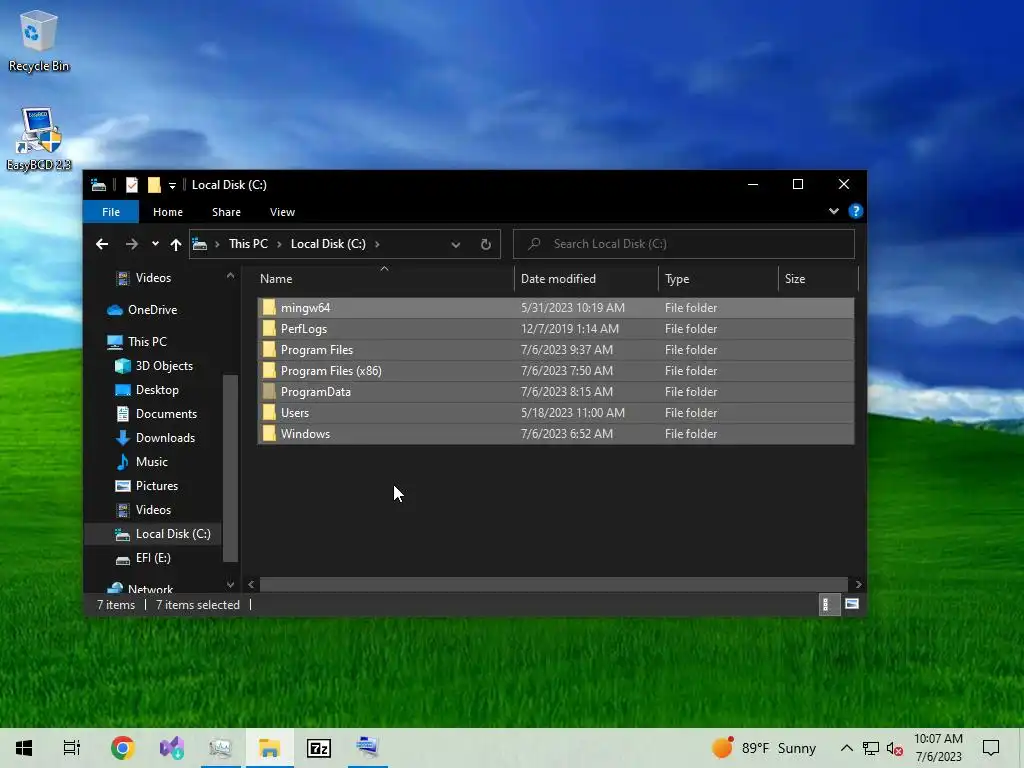The height and width of the screenshot is (768, 1024).
Task: Open the address bar history dropdown
Action: point(456,245)
